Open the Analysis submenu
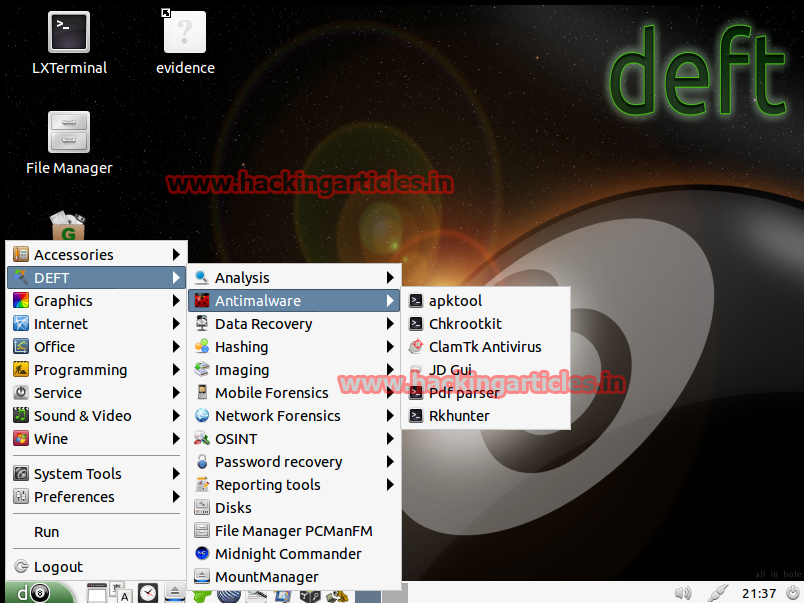The height and width of the screenshot is (603, 804). (294, 277)
